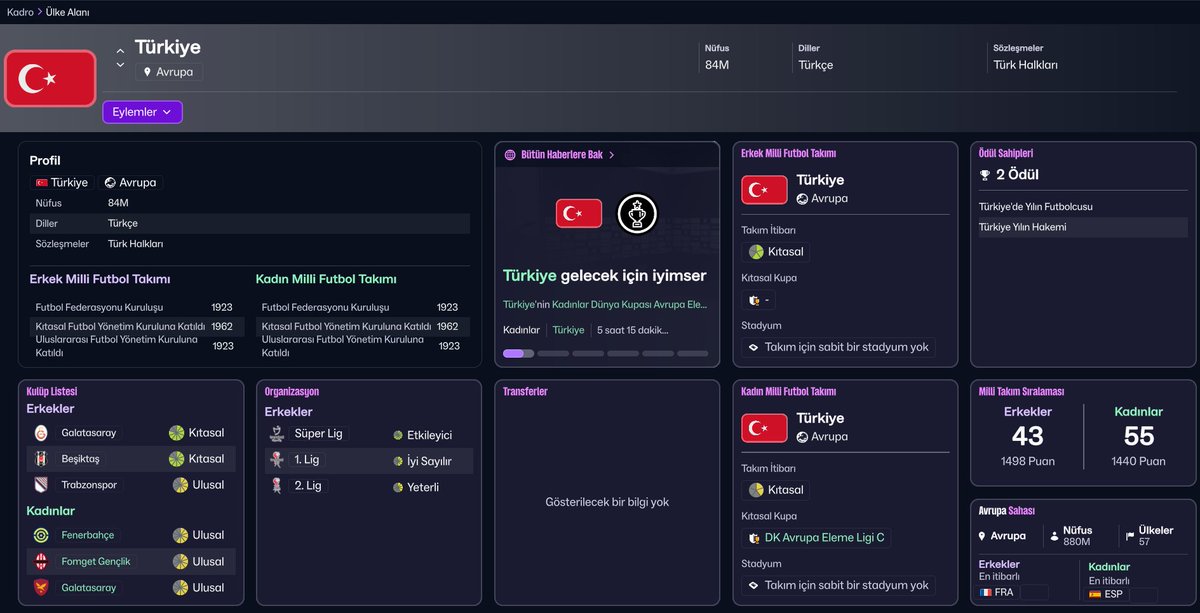Click the Beşiktaş club crest
1200x613 pixels.
click(x=41, y=459)
